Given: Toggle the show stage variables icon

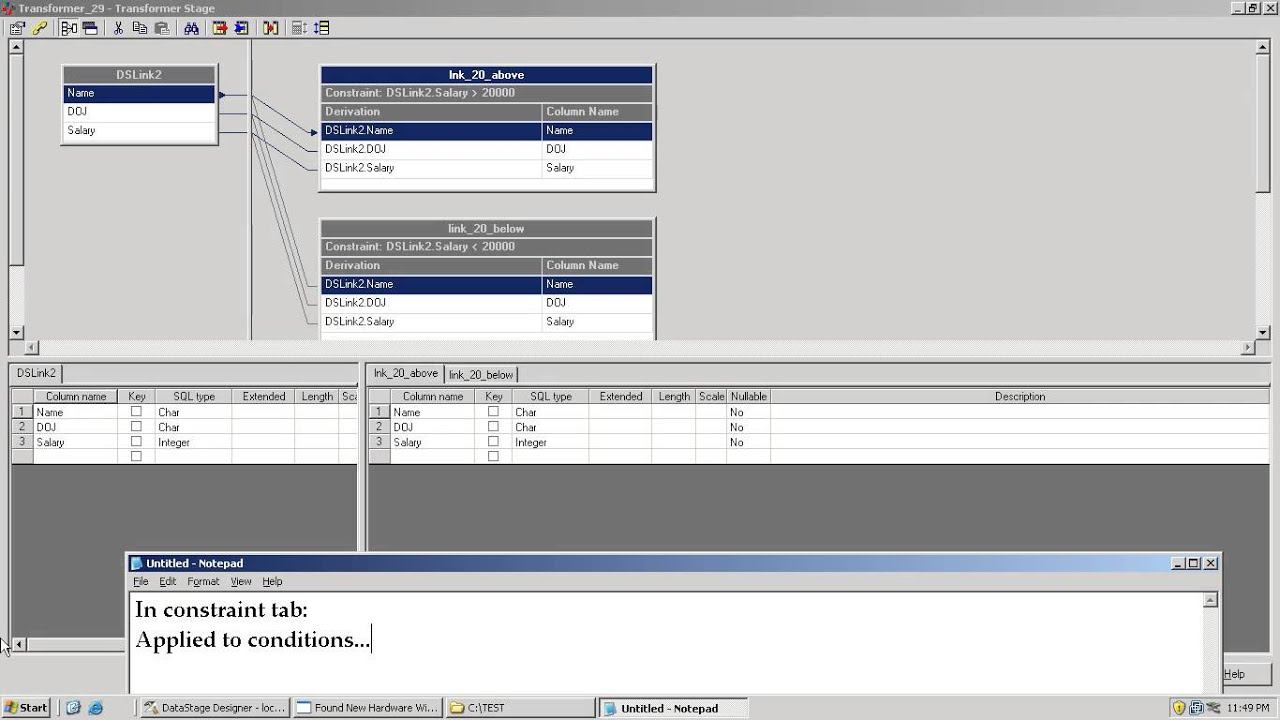Looking at the screenshot, I should (89, 28).
